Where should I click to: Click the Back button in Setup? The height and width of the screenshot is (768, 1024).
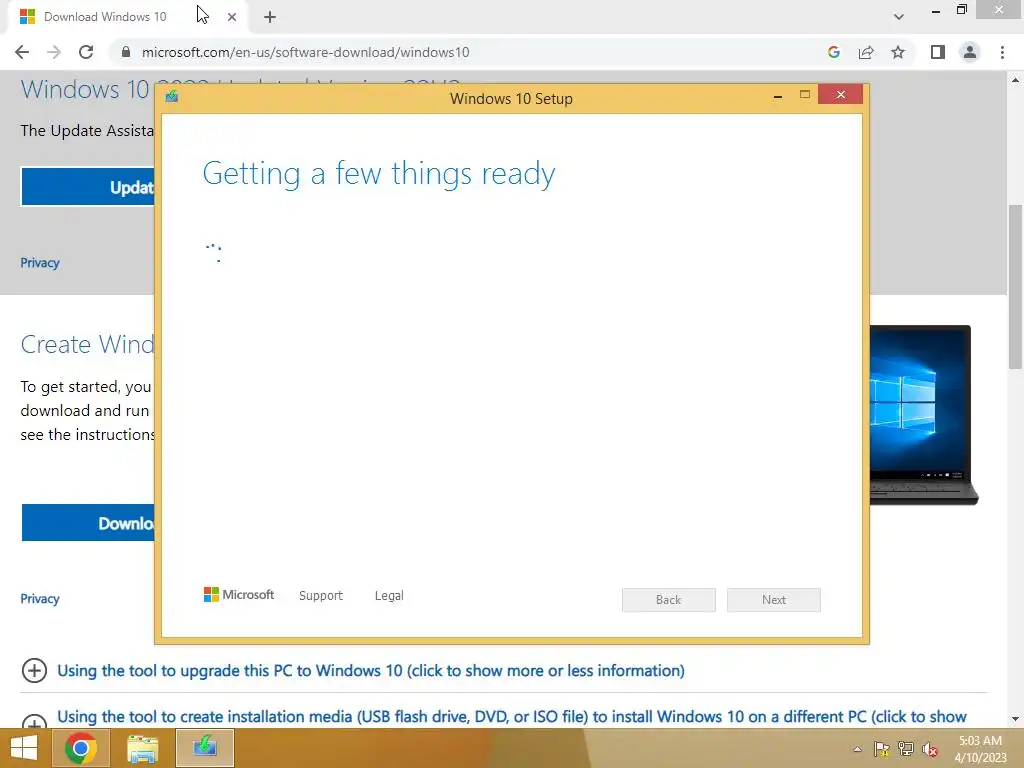point(669,600)
